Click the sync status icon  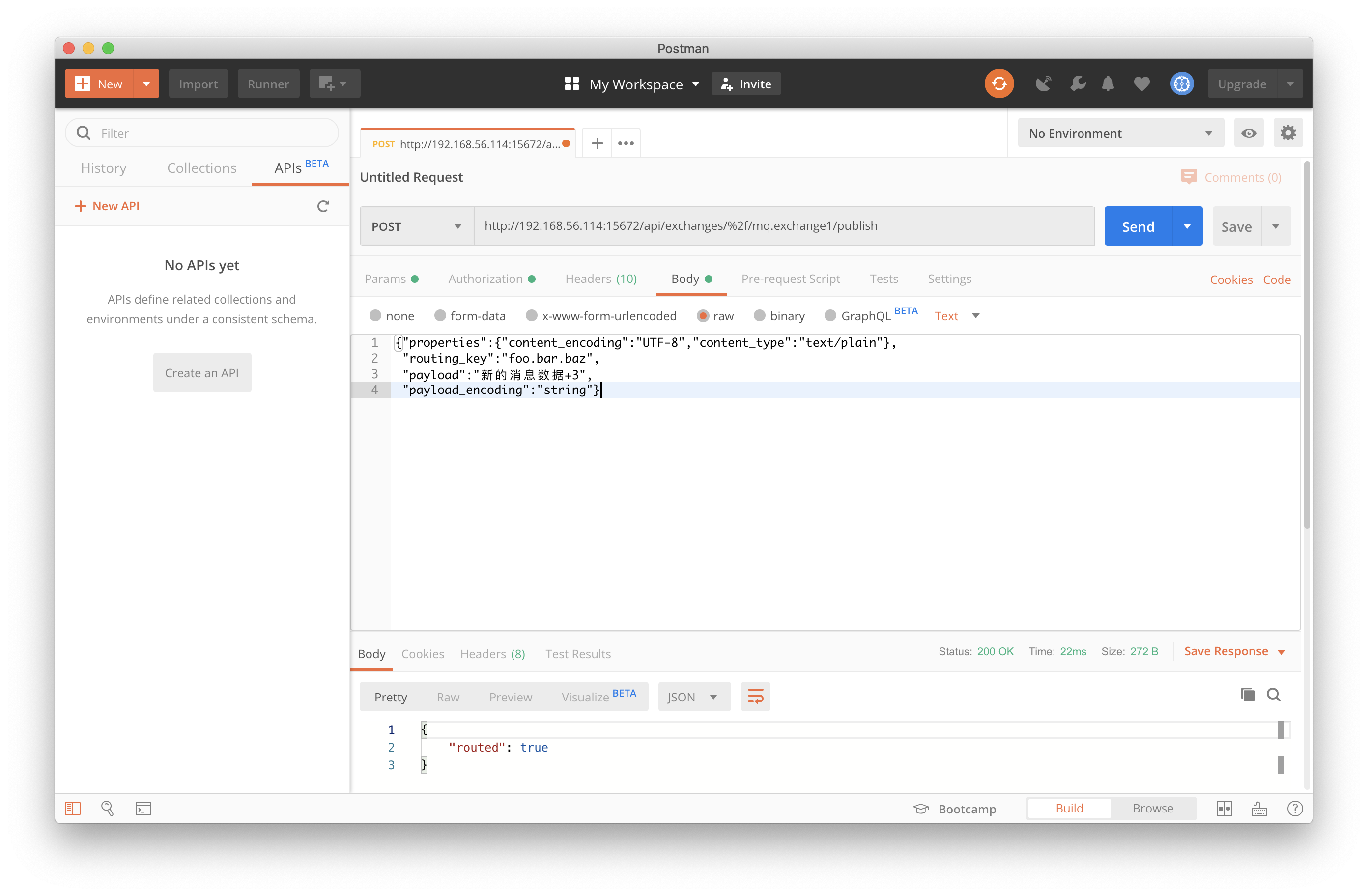pyautogui.click(x=999, y=84)
